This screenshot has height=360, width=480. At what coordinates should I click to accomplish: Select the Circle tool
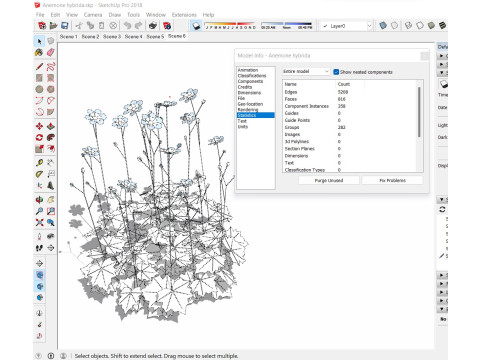pos(39,89)
